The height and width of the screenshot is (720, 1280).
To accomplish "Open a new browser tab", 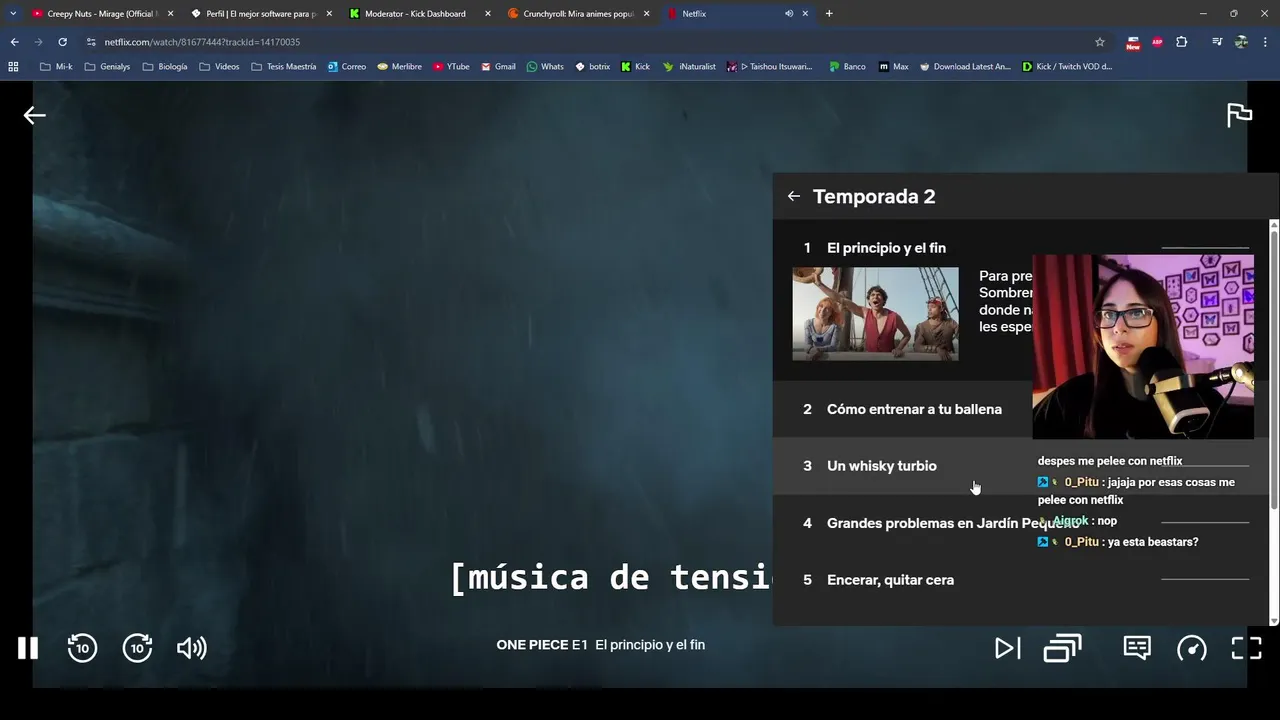I will [x=829, y=14].
